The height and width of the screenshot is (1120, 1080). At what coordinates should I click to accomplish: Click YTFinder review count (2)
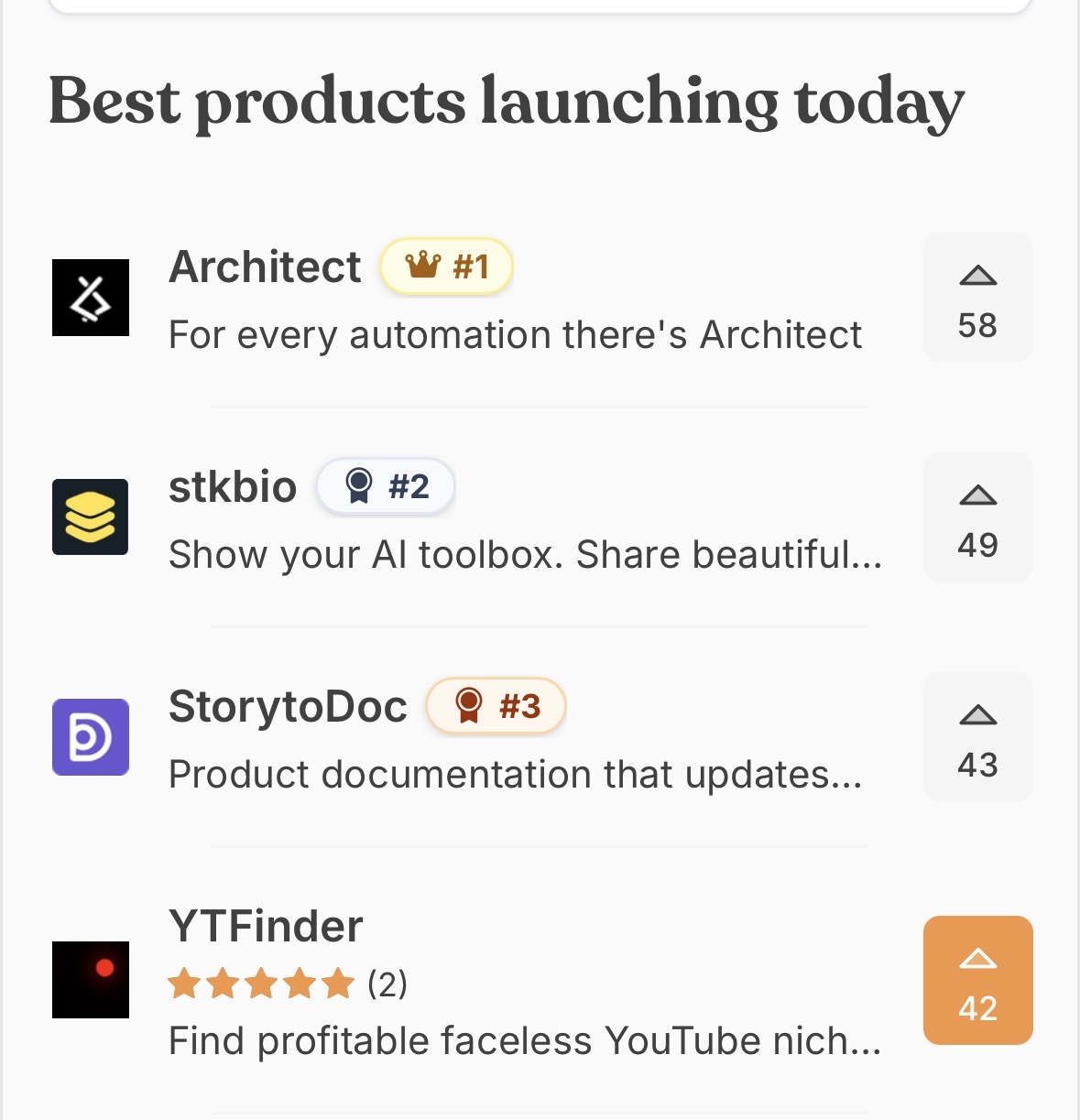click(x=387, y=984)
